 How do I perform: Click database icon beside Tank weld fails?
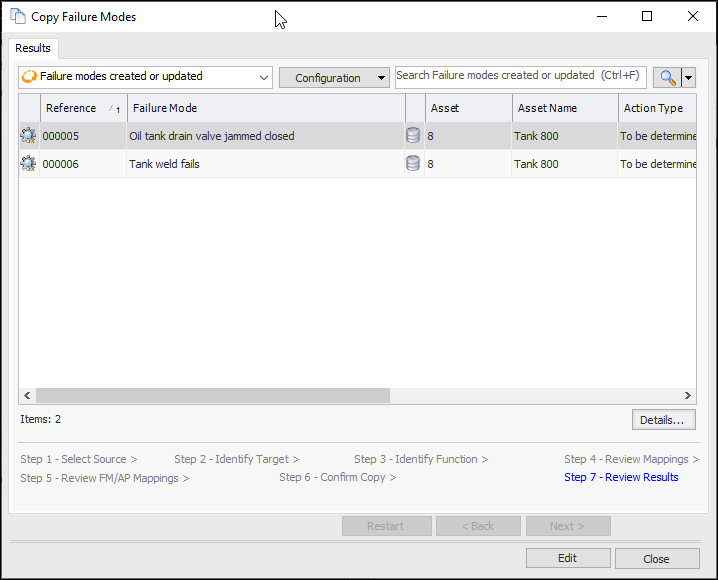(x=413, y=164)
